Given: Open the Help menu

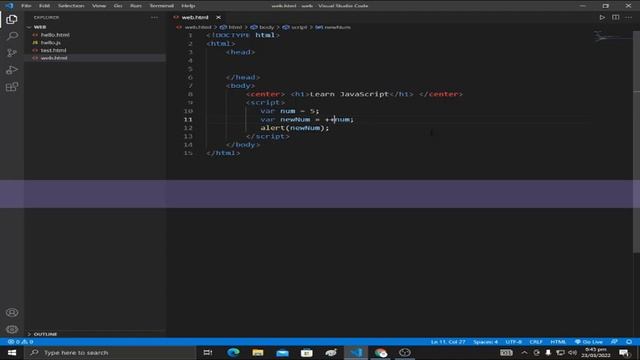Looking at the screenshot, I should pyautogui.click(x=188, y=6).
